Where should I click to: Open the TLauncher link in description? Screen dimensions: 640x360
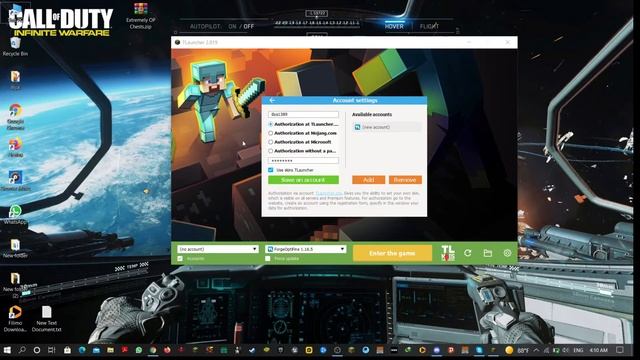(x=329, y=193)
